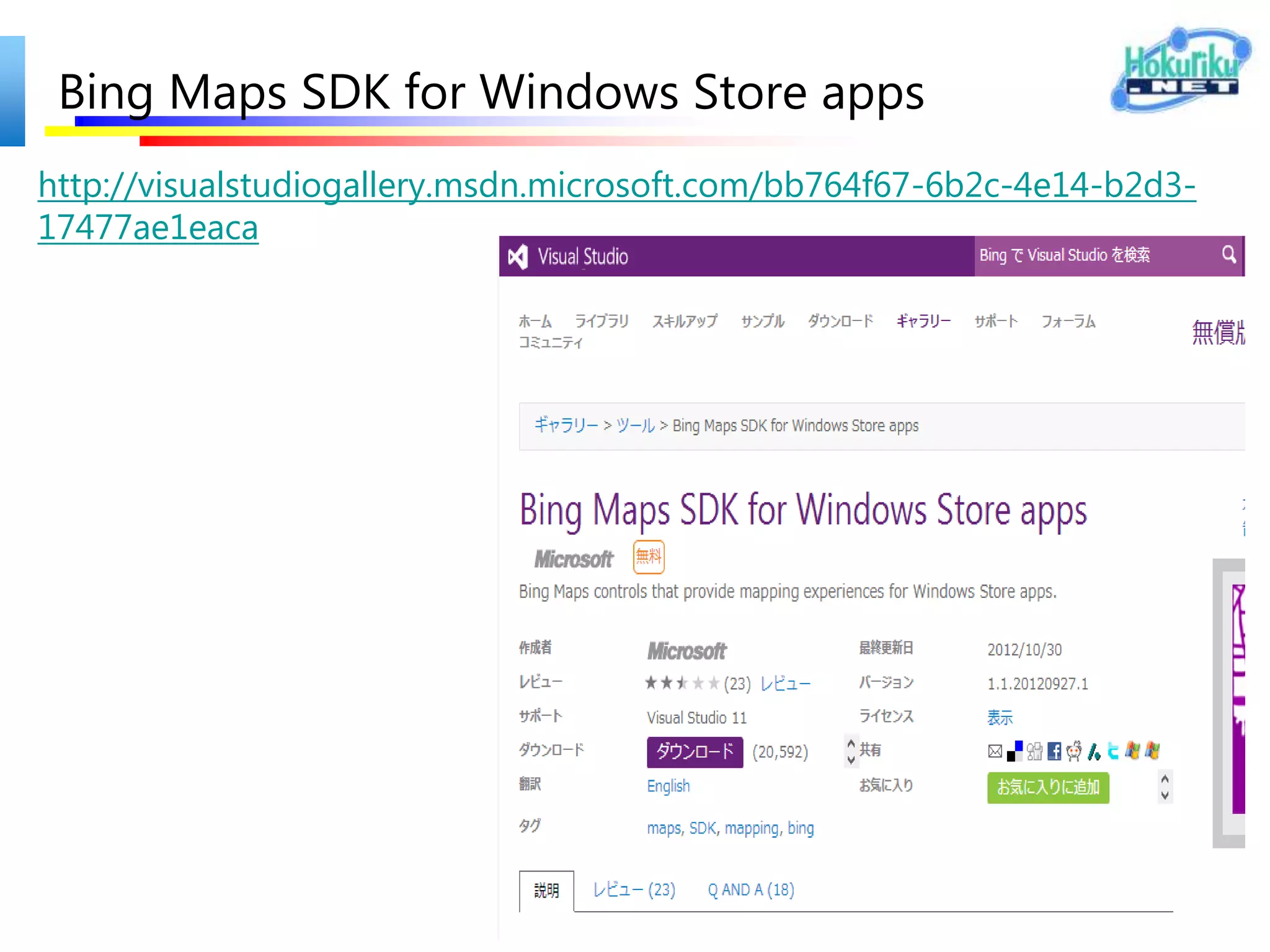Click the English translation link
1270x952 pixels.
(x=668, y=786)
